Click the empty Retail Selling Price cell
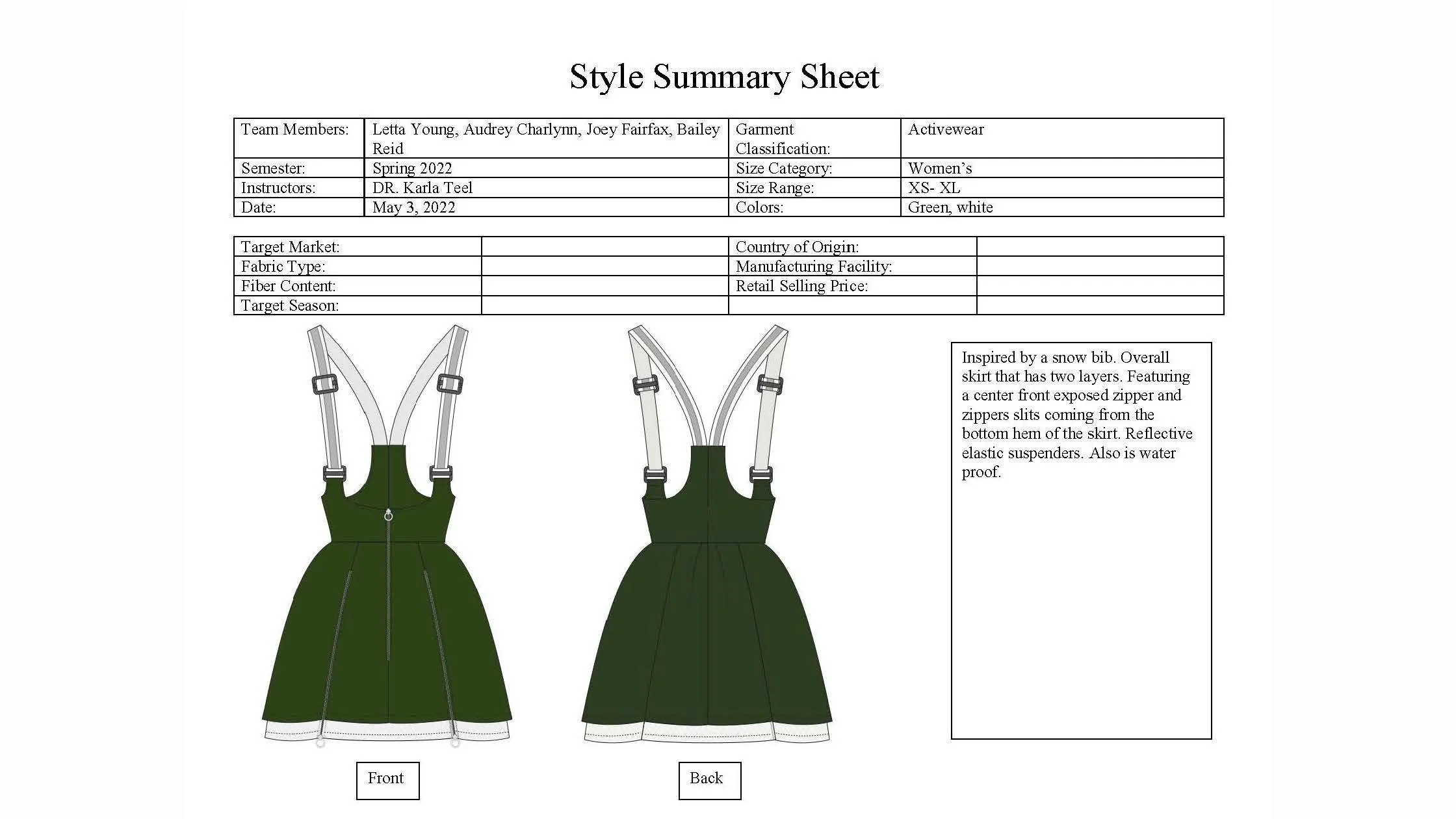 coord(1100,286)
